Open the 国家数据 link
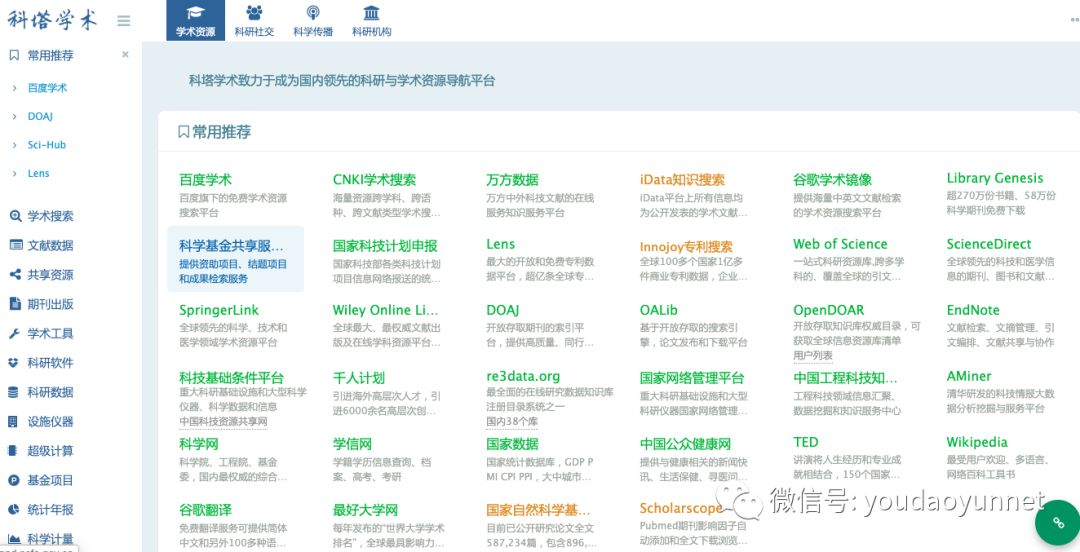This screenshot has width=1080, height=552. tap(512, 444)
